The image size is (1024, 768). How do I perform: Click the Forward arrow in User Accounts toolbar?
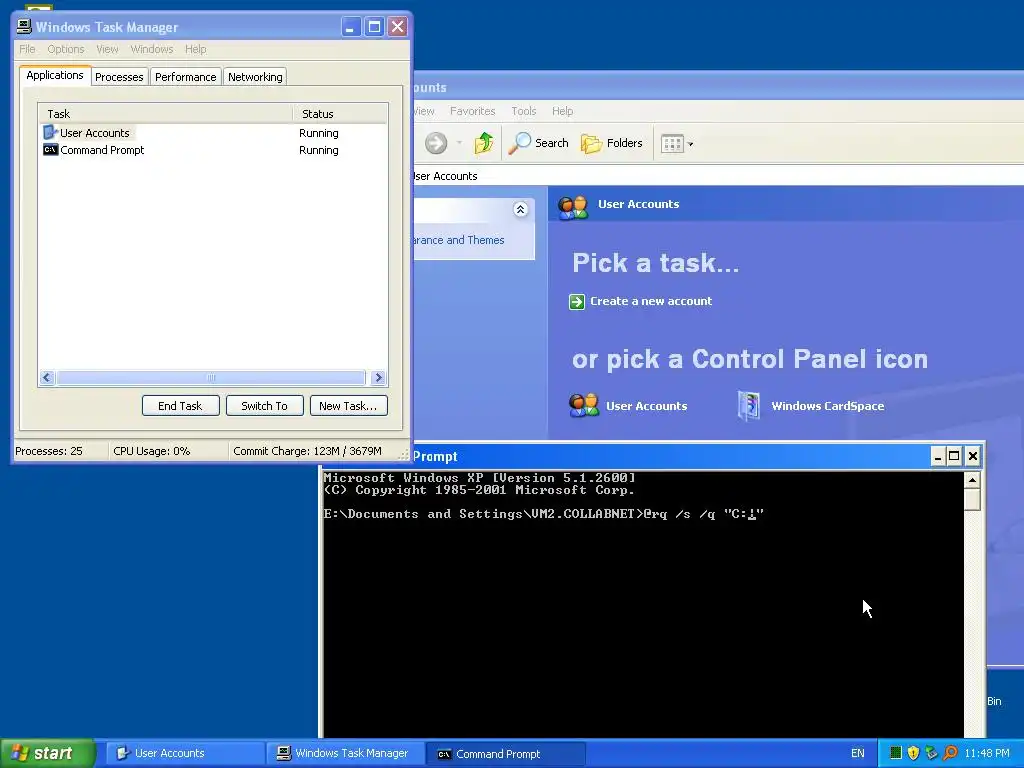[436, 143]
